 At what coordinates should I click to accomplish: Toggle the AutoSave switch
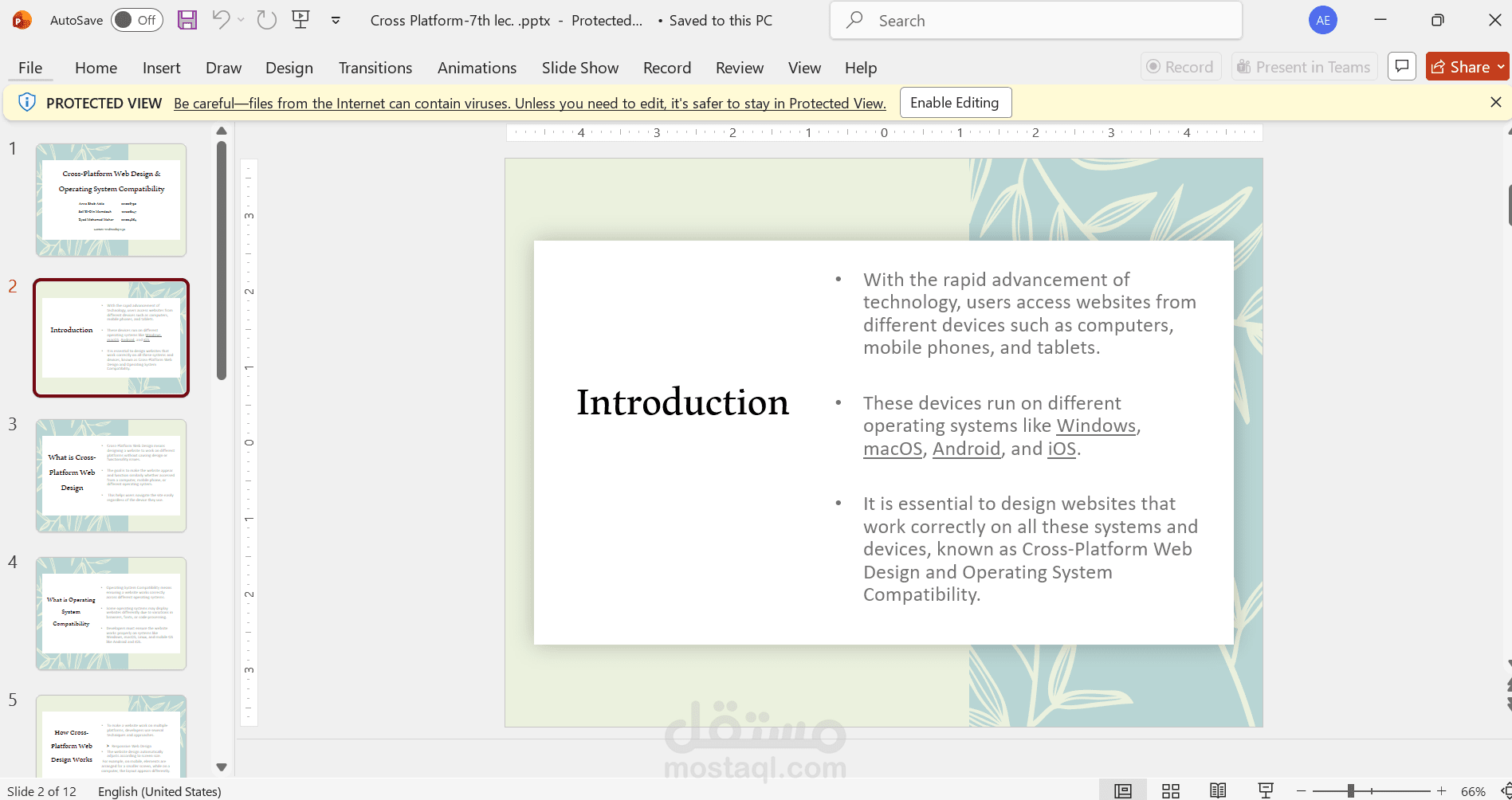(x=136, y=20)
